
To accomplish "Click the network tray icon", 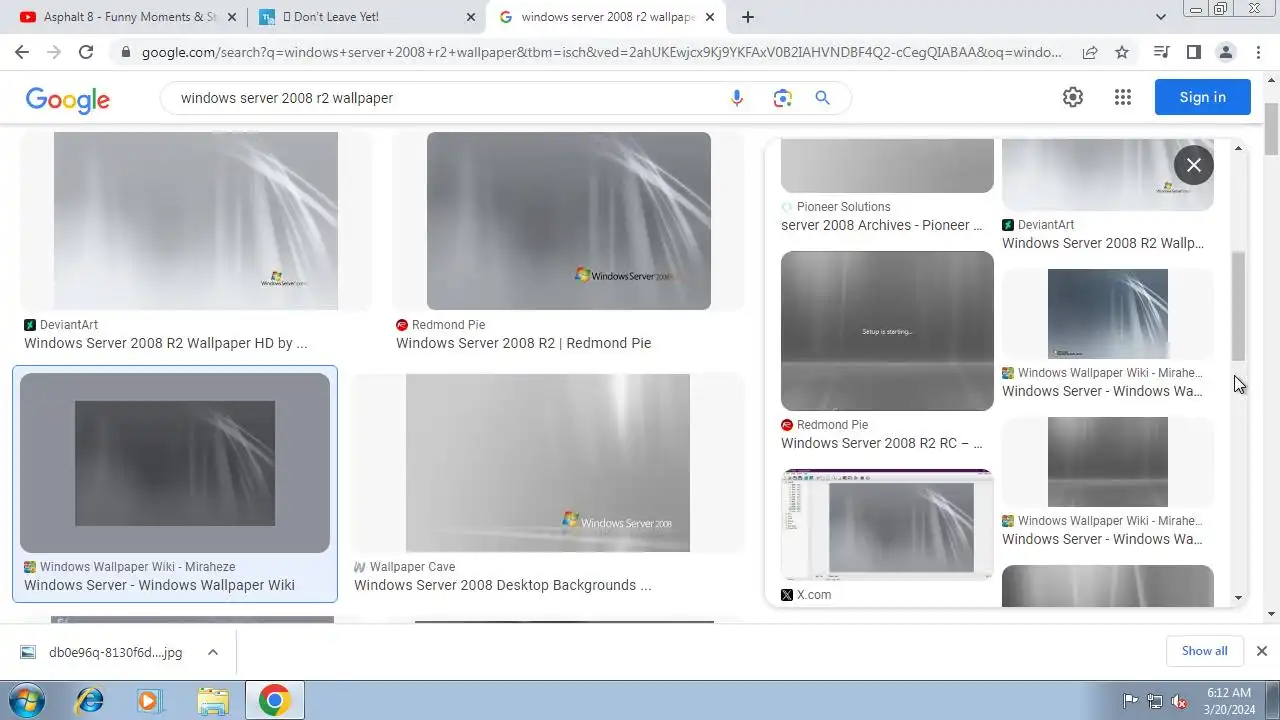I will point(1155,701).
